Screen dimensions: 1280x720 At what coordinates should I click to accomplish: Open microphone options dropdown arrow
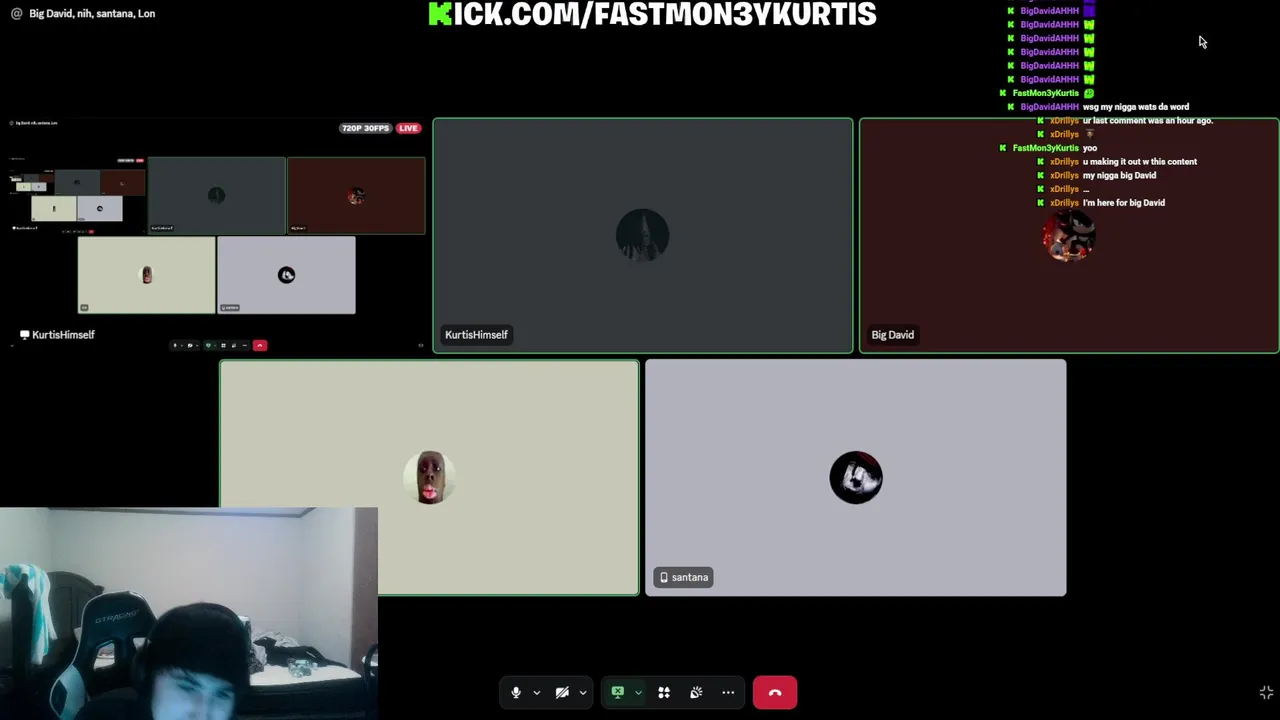(536, 692)
